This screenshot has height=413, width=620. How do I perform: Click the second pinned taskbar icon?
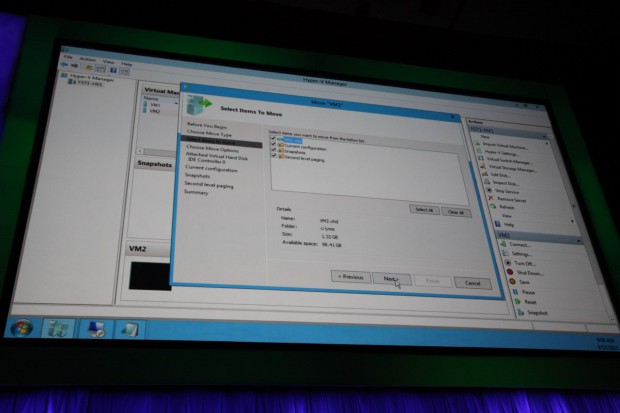[96, 329]
